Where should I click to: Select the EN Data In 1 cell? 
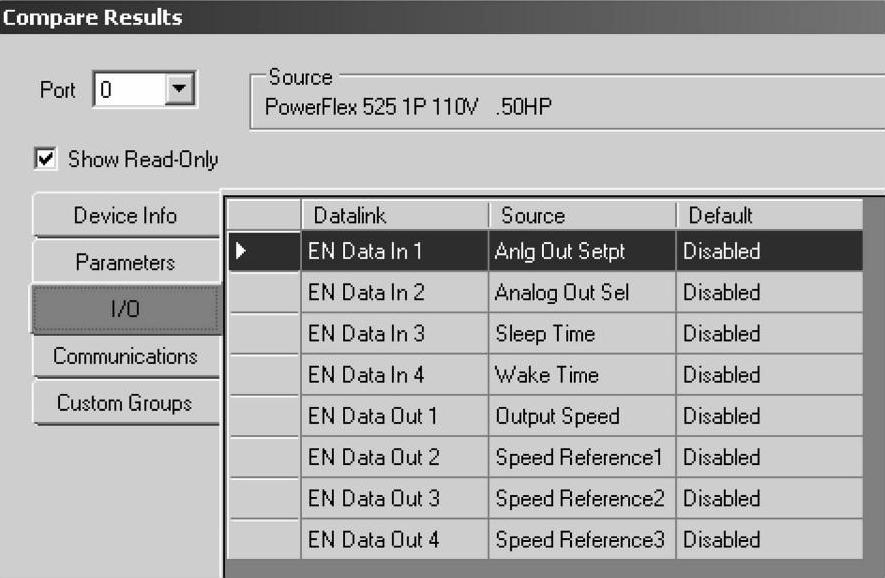click(x=395, y=251)
